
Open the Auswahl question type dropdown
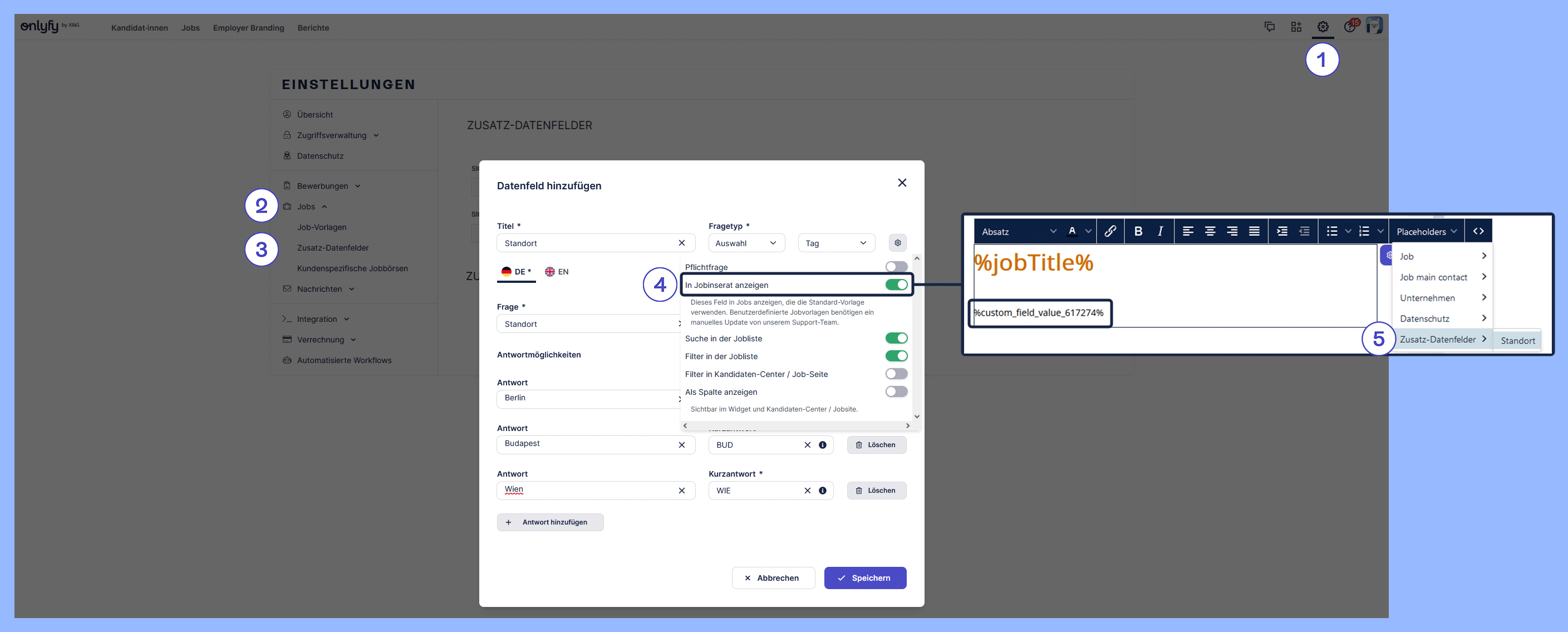coord(746,243)
